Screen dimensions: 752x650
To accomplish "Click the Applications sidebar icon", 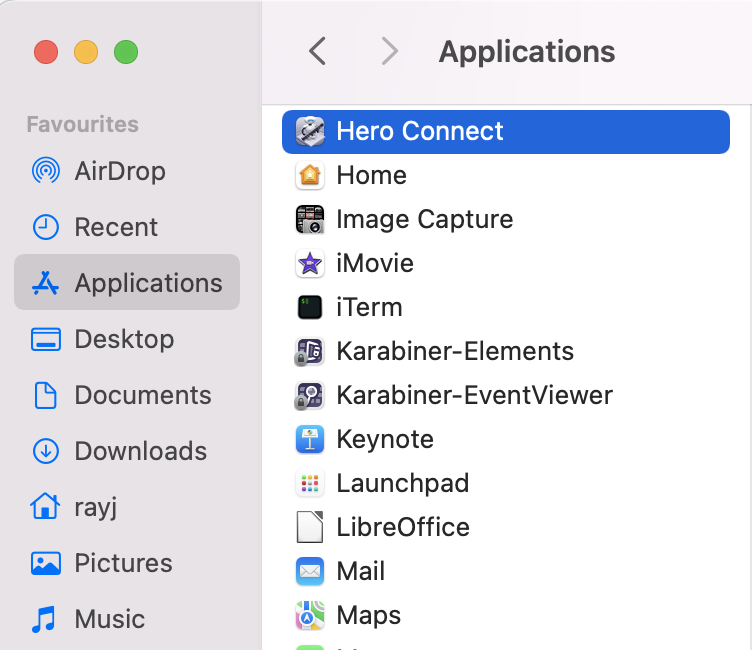I will 46,283.
